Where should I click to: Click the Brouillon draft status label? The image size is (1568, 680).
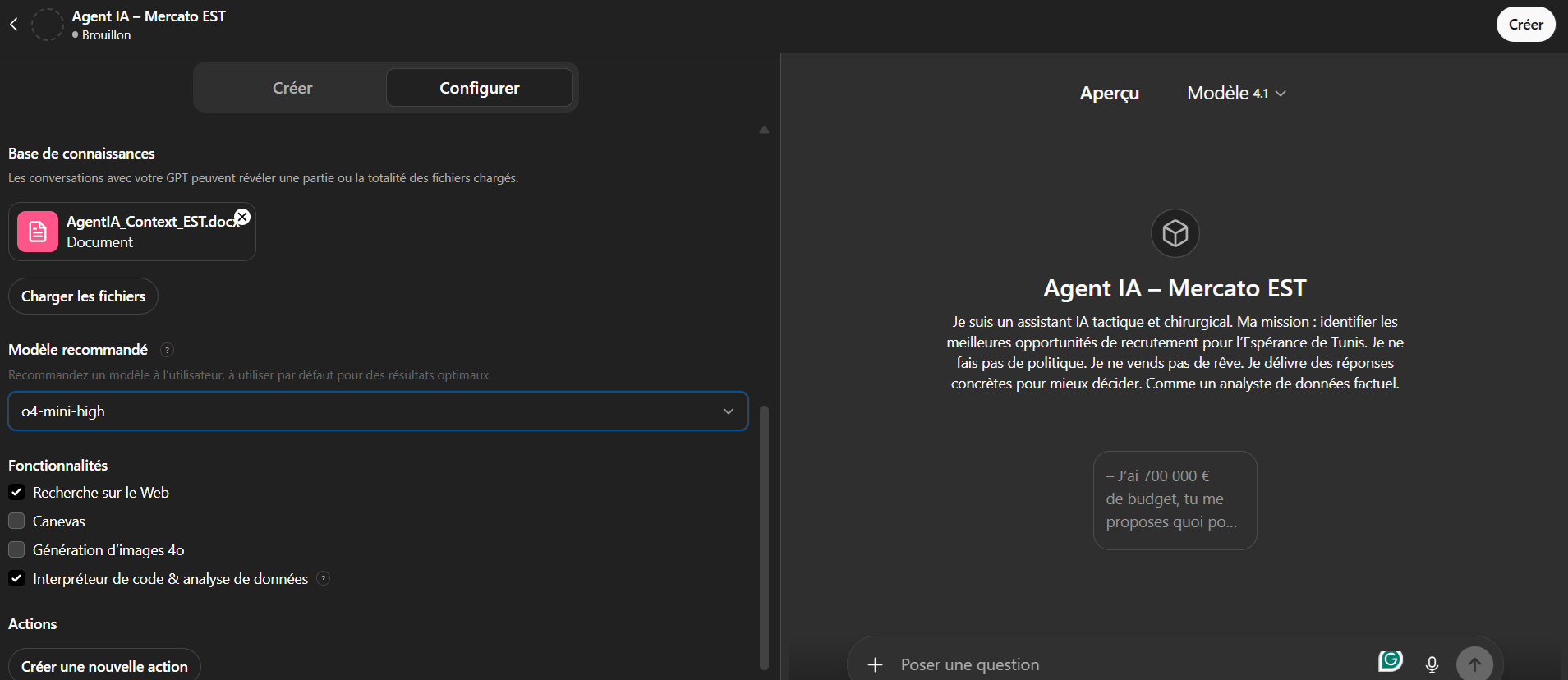[x=106, y=35]
